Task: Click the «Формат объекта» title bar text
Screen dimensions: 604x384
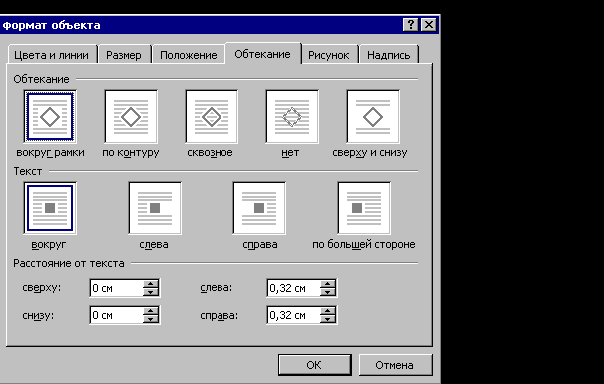Action: point(51,25)
